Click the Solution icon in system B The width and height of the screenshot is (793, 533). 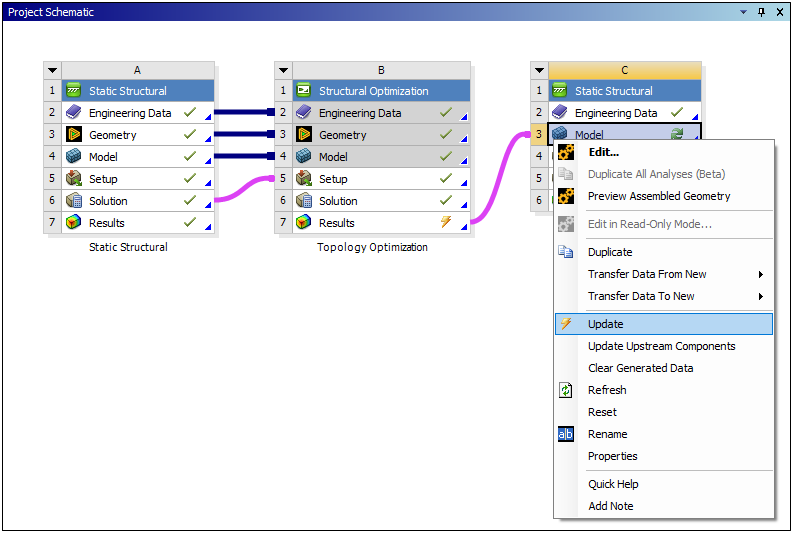(304, 201)
